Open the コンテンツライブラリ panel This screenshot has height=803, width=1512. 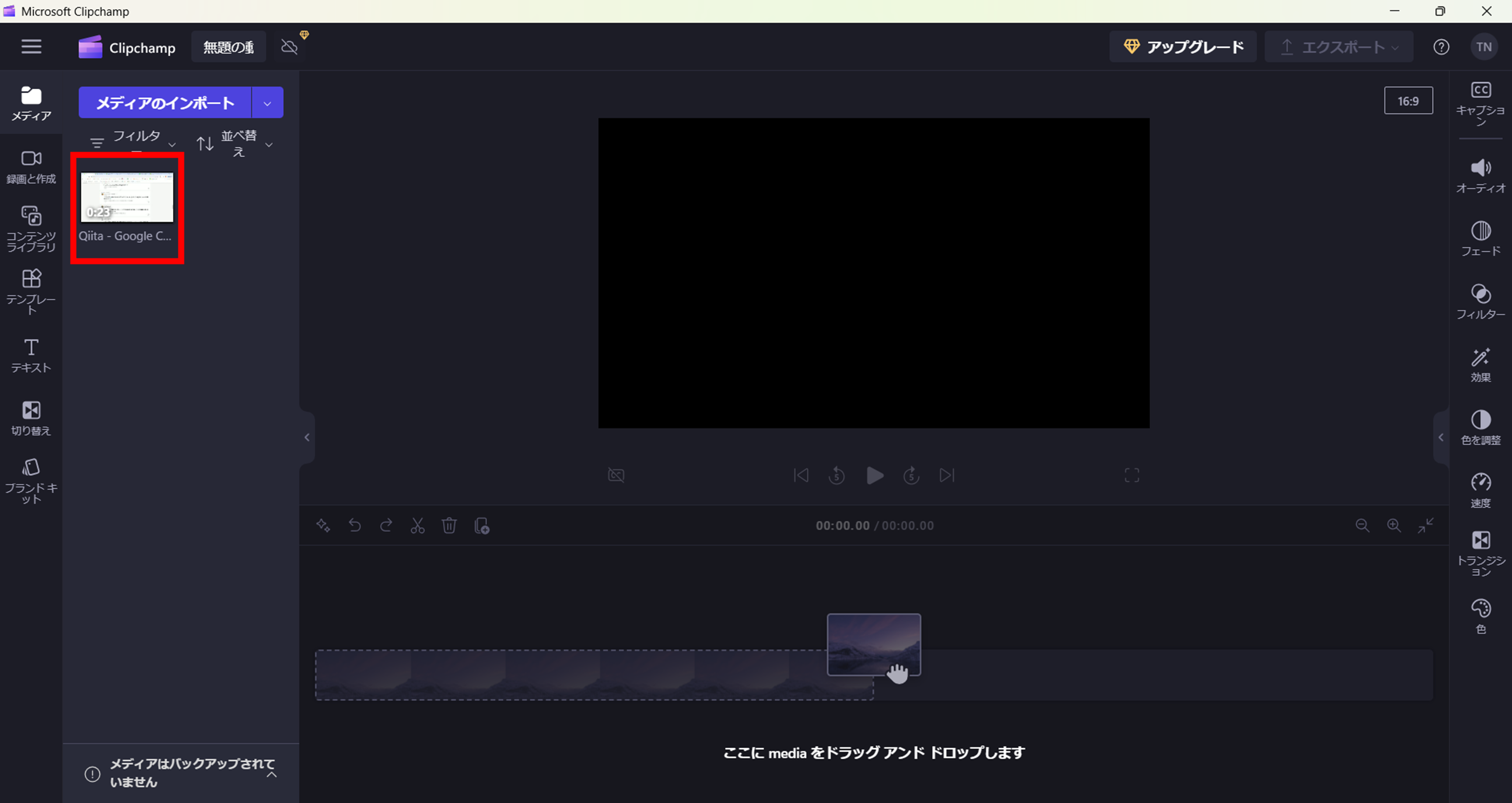[x=31, y=229]
